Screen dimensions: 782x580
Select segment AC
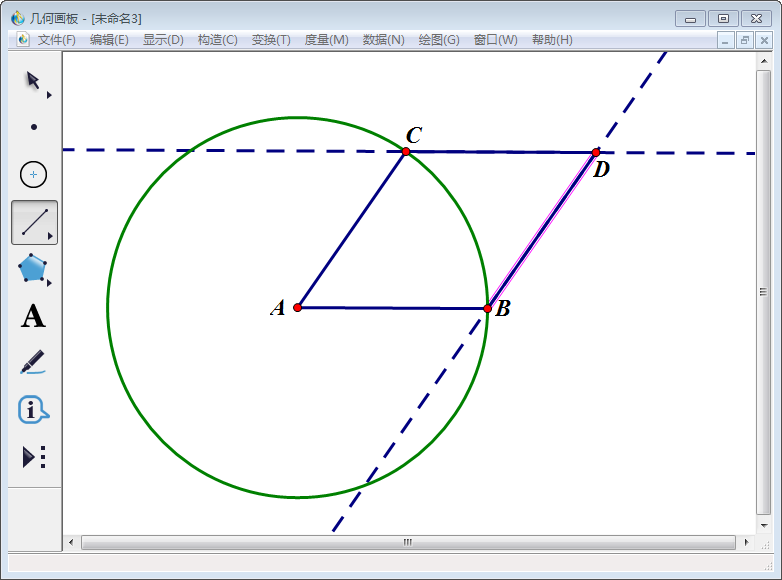[x=352, y=229]
